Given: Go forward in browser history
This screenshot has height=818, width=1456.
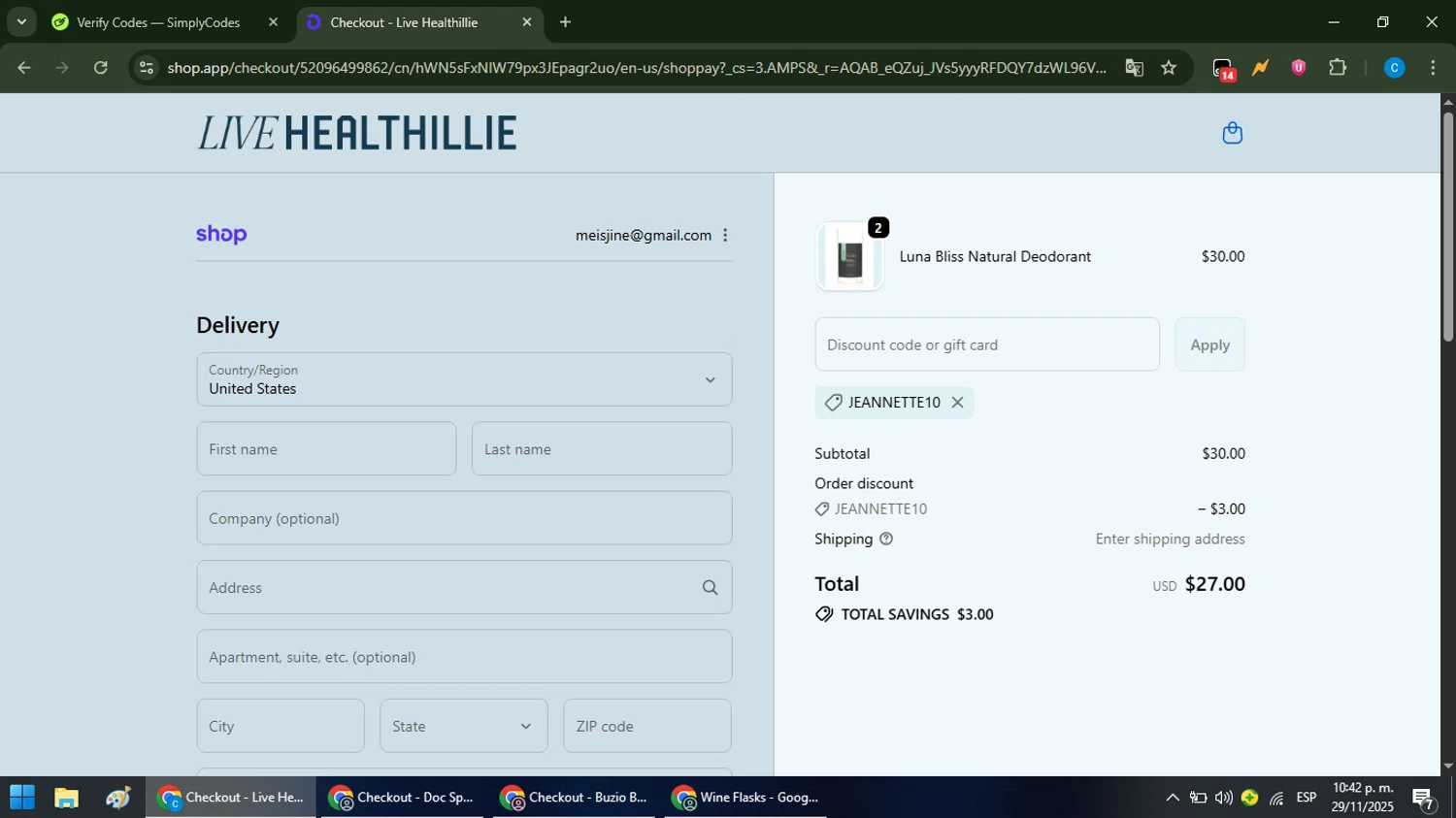Looking at the screenshot, I should [x=62, y=68].
